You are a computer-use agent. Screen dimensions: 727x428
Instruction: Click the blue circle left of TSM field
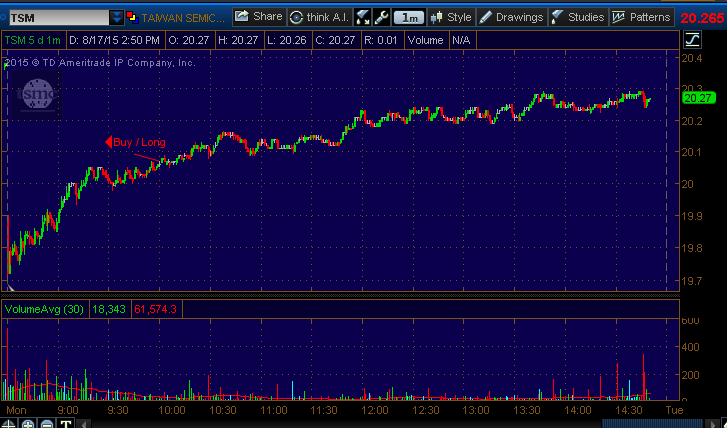point(3,18)
